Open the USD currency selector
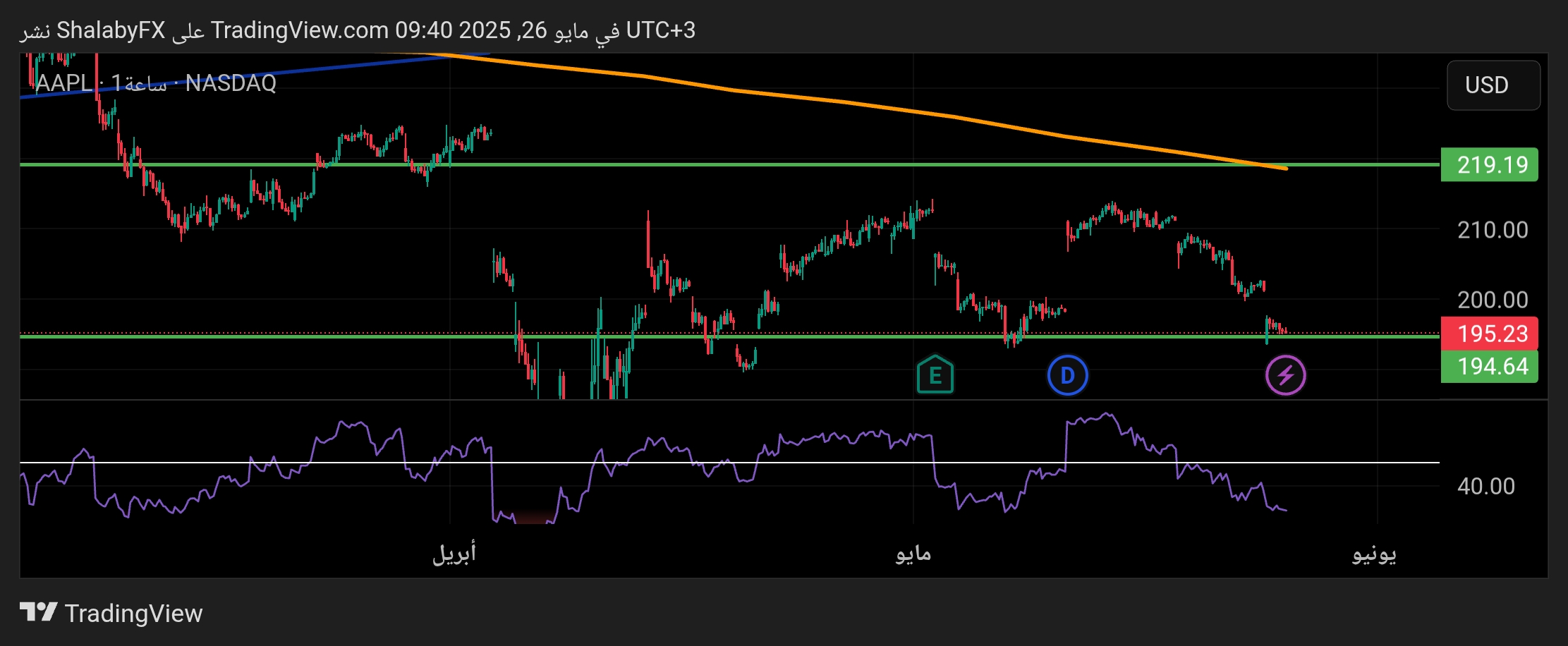The image size is (1568, 646). pos(1493,85)
